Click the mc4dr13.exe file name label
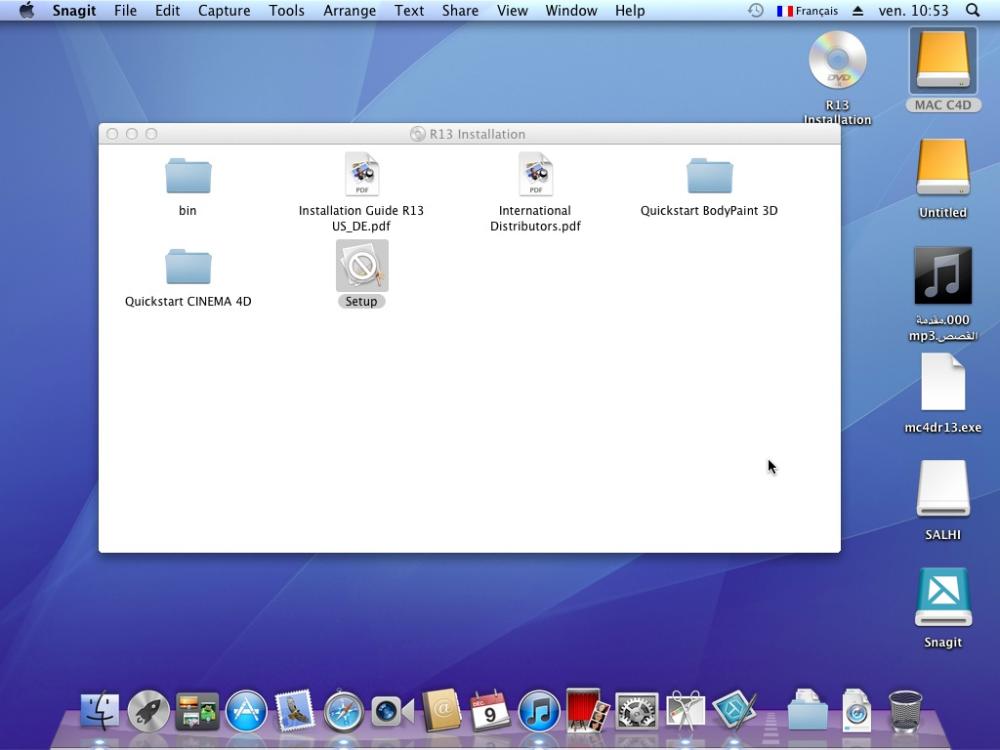This screenshot has height=750, width=1000. tap(943, 427)
